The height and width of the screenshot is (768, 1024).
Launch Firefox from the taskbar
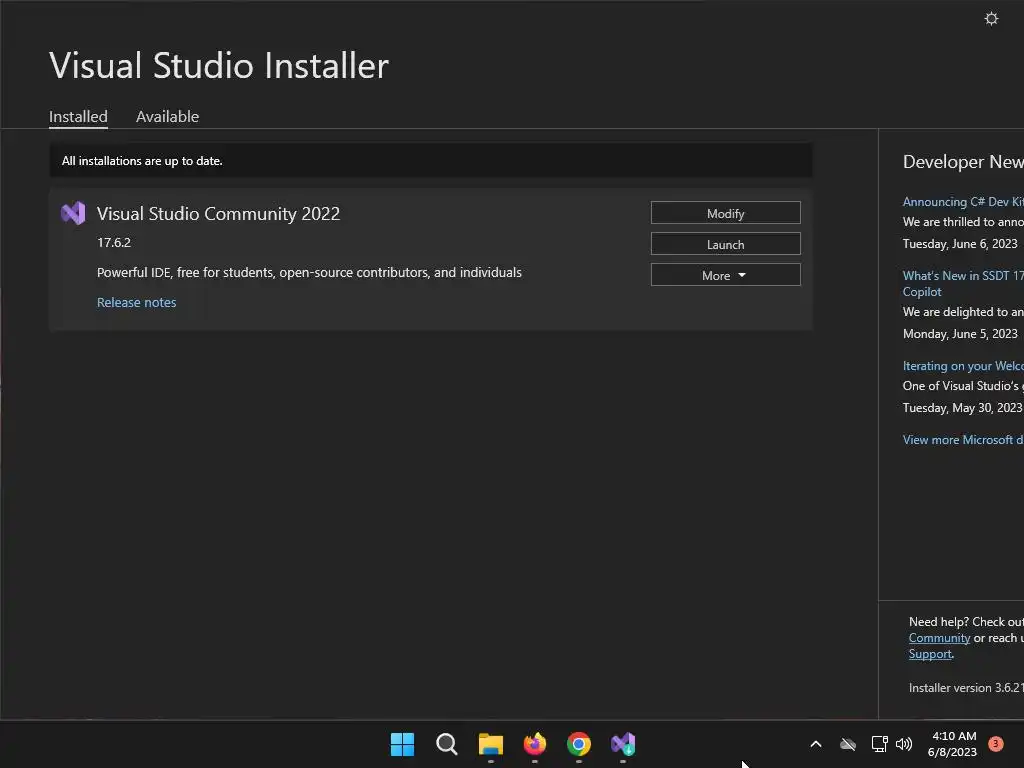click(x=535, y=744)
